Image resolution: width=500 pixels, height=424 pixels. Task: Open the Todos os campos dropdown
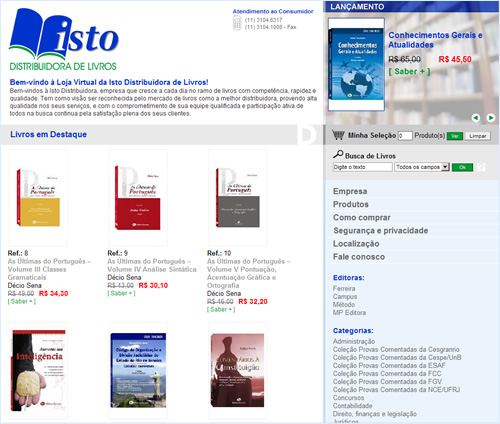click(422, 167)
